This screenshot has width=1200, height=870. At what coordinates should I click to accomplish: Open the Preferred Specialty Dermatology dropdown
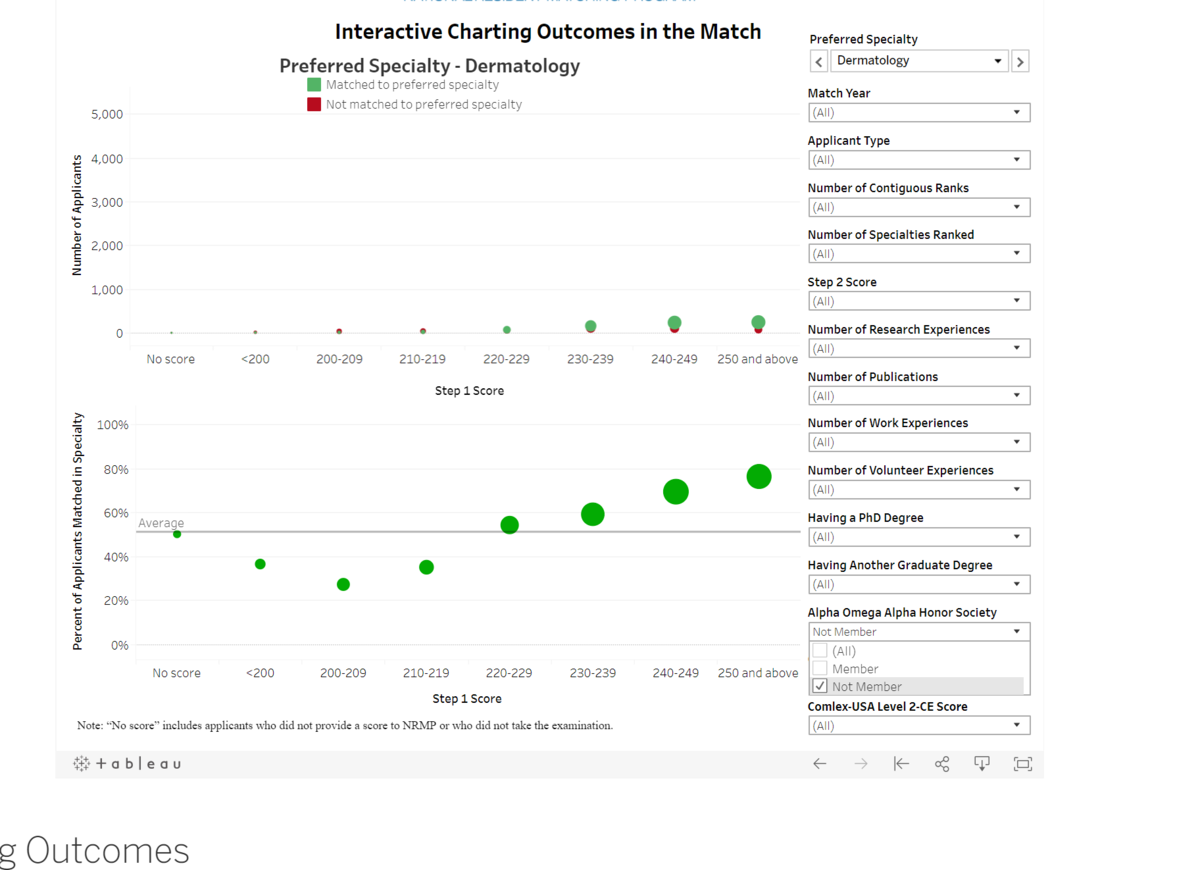click(918, 61)
